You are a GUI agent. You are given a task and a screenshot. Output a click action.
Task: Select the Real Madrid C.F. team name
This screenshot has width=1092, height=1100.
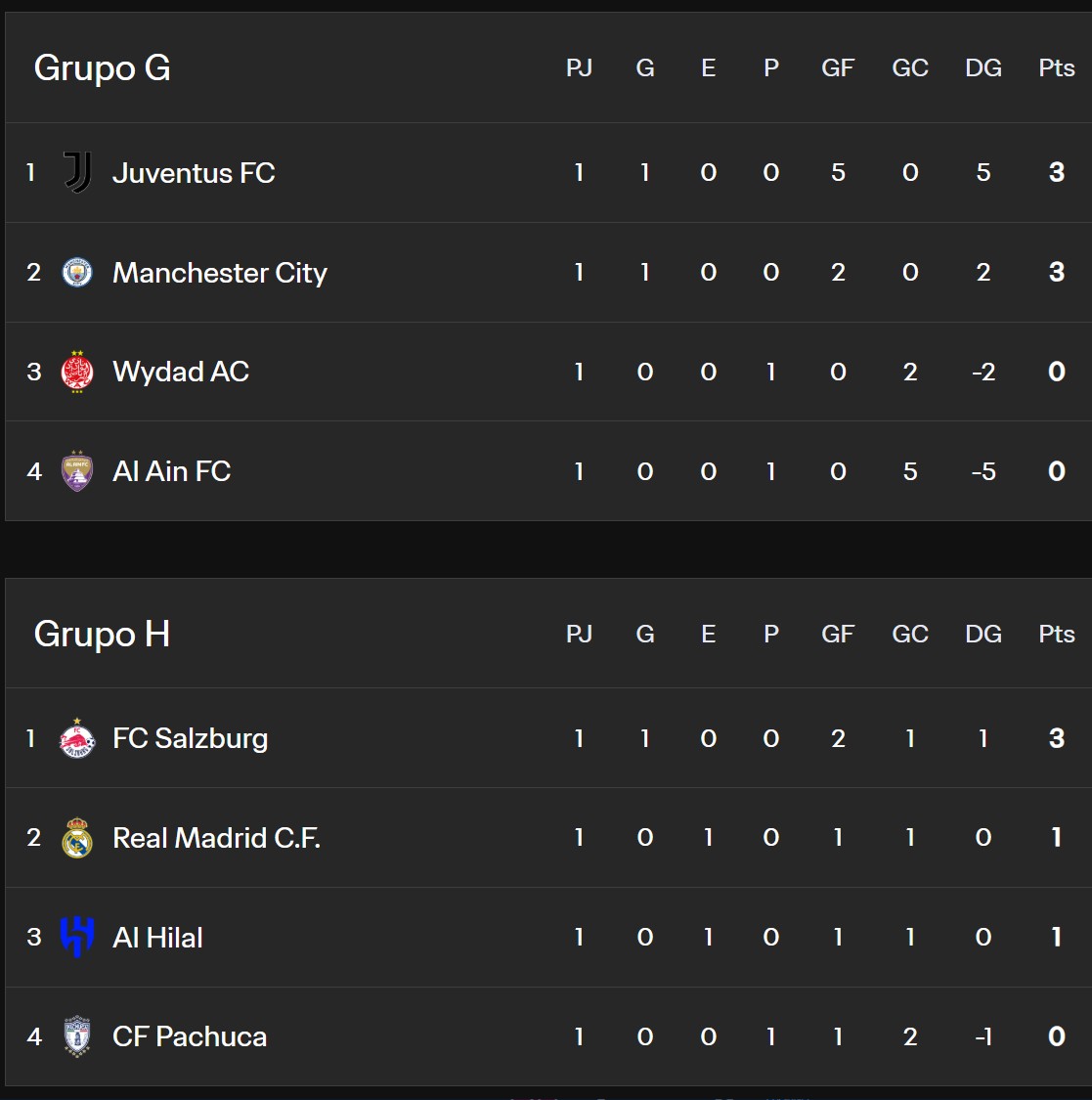point(216,838)
